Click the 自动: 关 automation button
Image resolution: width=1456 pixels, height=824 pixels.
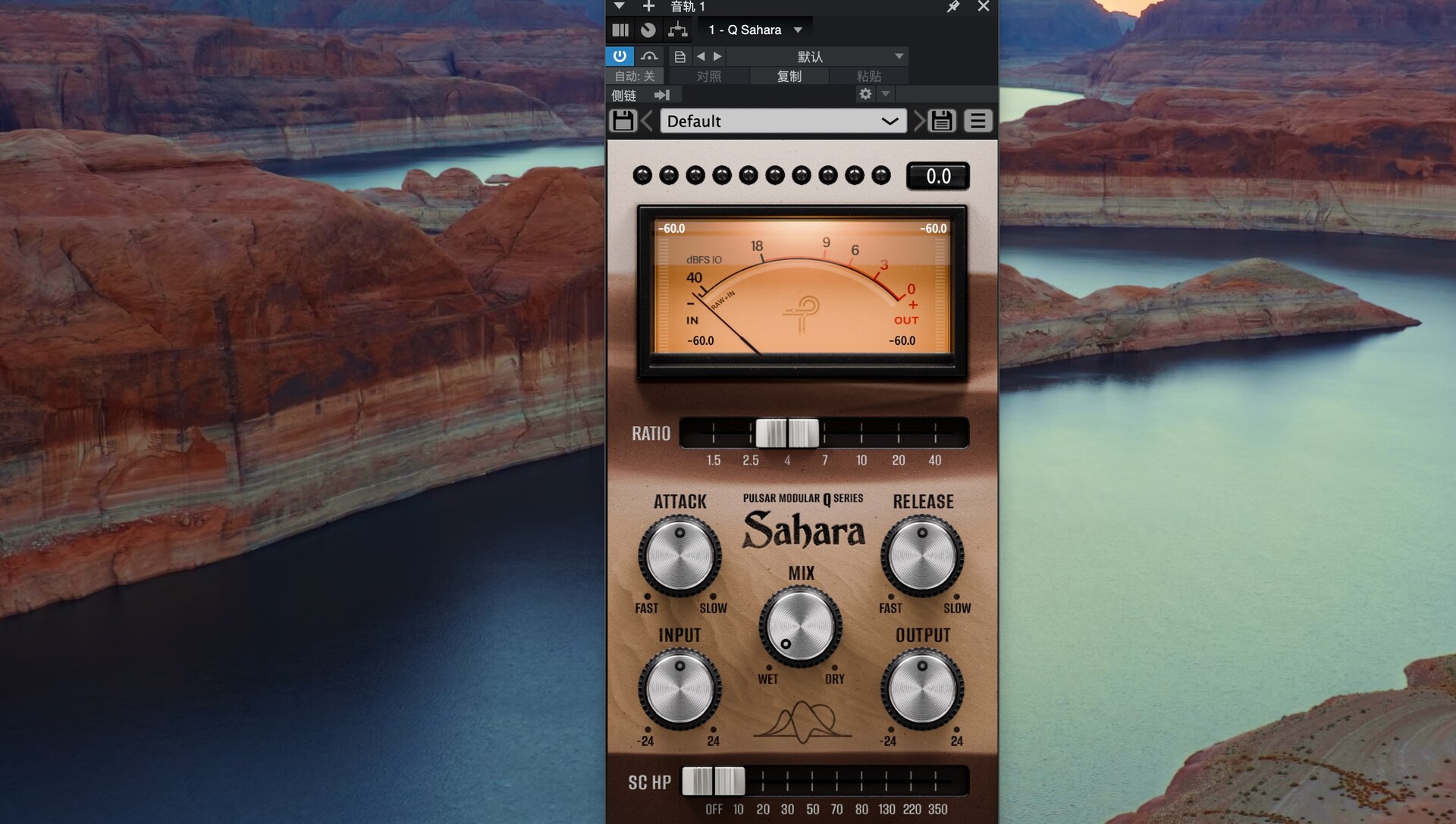coord(635,76)
